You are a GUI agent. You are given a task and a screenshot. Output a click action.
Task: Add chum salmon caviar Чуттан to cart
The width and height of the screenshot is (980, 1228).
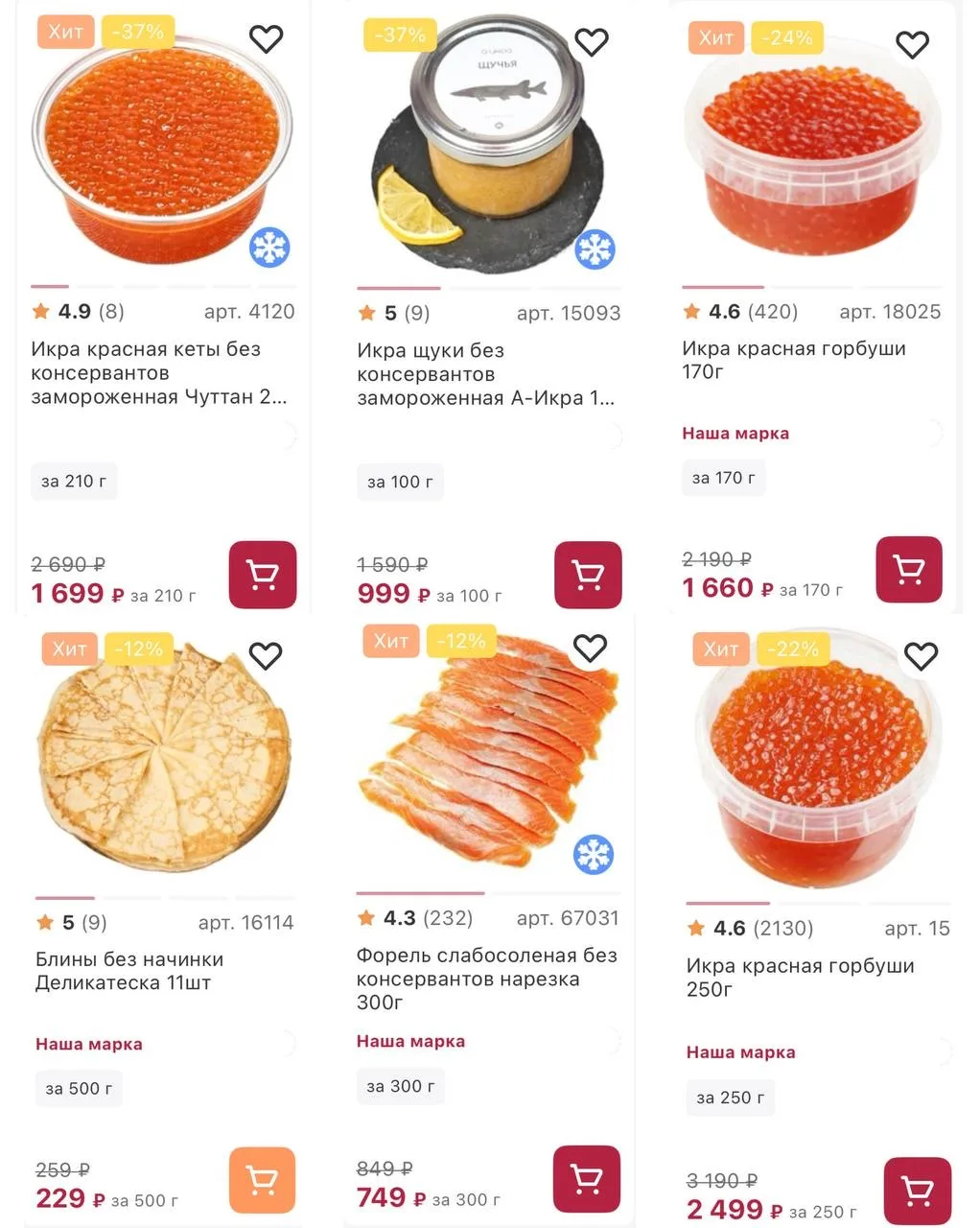(262, 575)
